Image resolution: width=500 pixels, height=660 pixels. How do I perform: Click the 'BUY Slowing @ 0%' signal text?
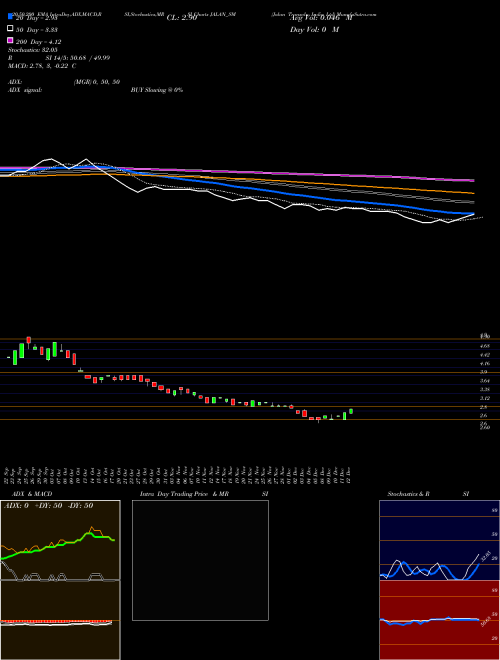157,90
